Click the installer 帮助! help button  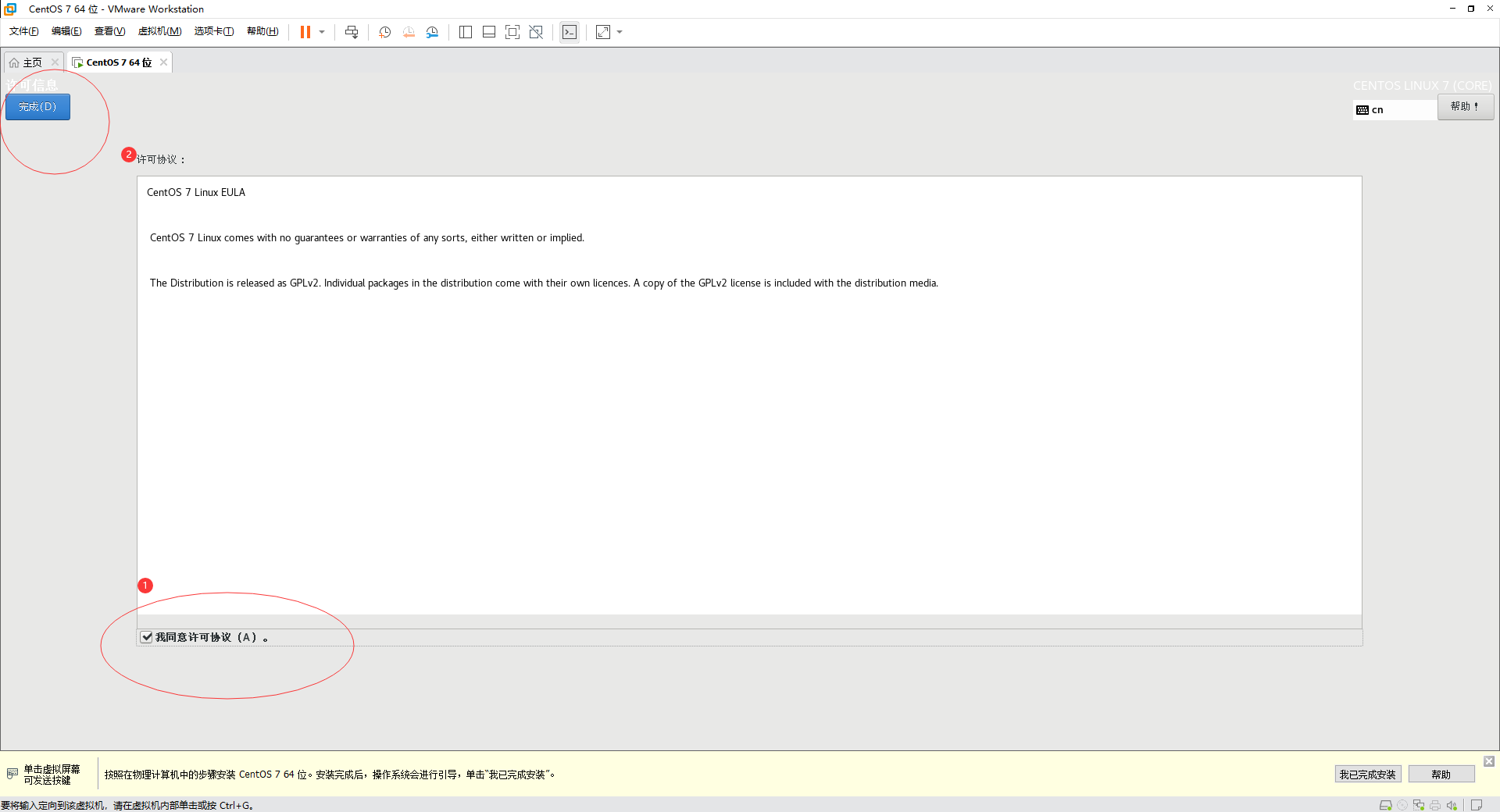(1466, 107)
